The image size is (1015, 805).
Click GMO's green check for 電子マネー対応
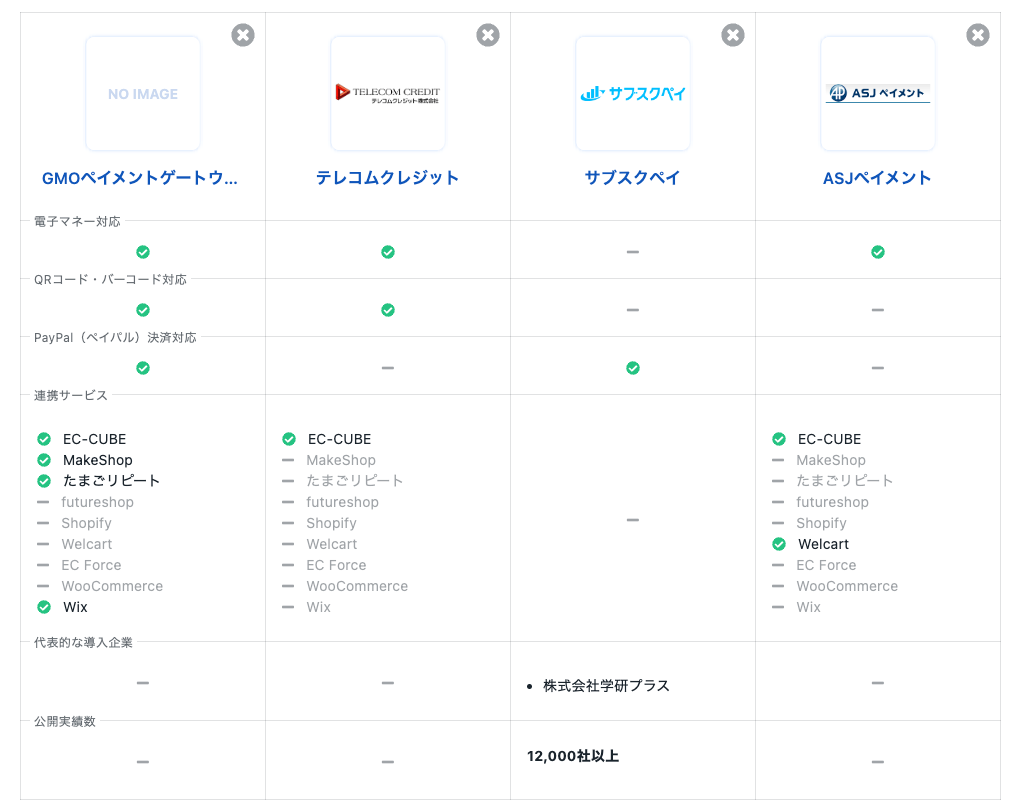click(143, 252)
